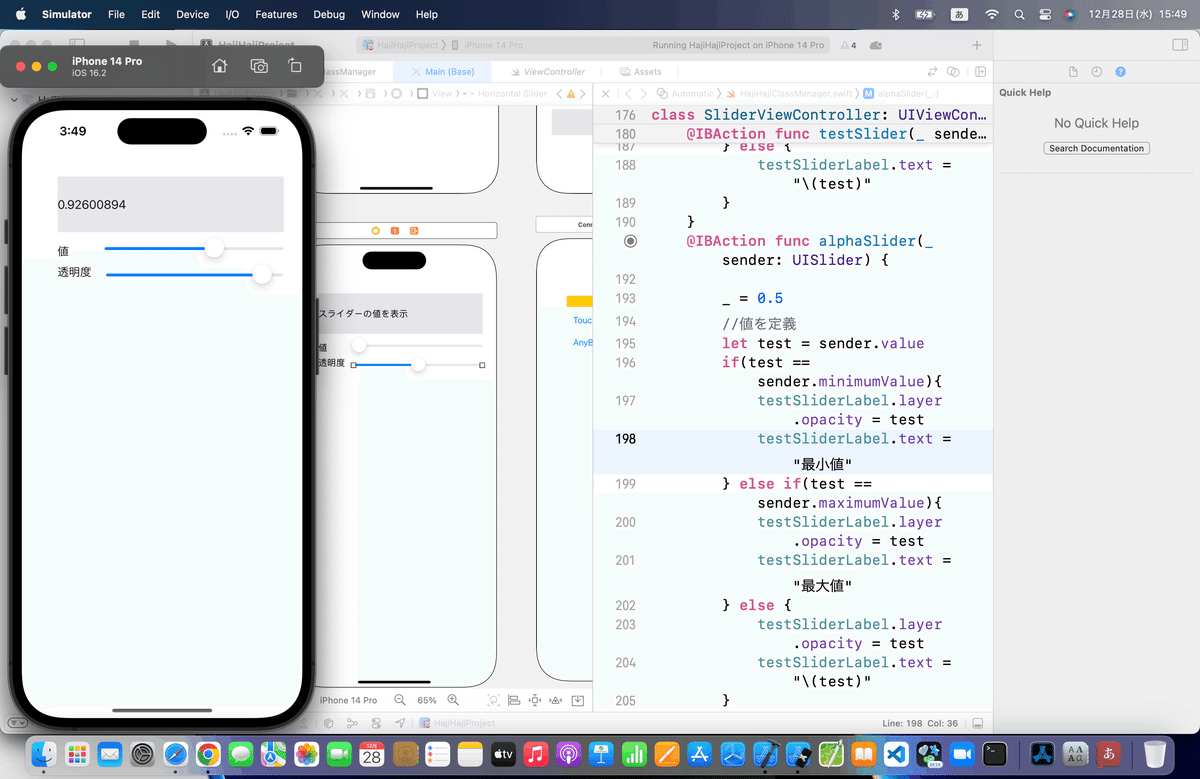Open View jump bar item
The image size is (1200, 779).
pos(435,93)
